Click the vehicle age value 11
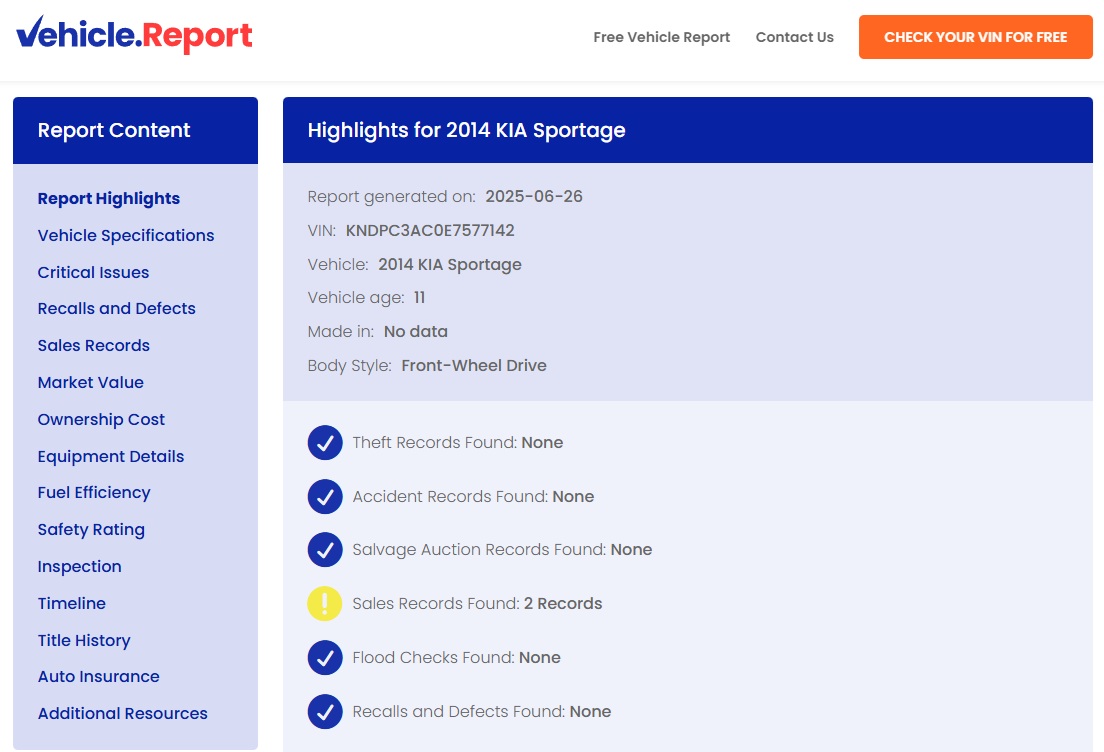 point(420,298)
